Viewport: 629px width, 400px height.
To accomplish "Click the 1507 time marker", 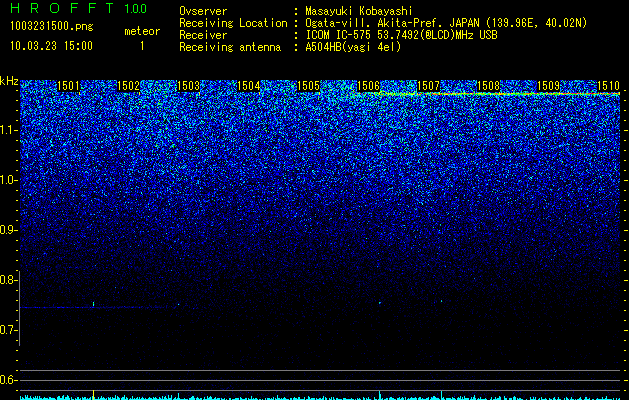I will tap(428, 86).
